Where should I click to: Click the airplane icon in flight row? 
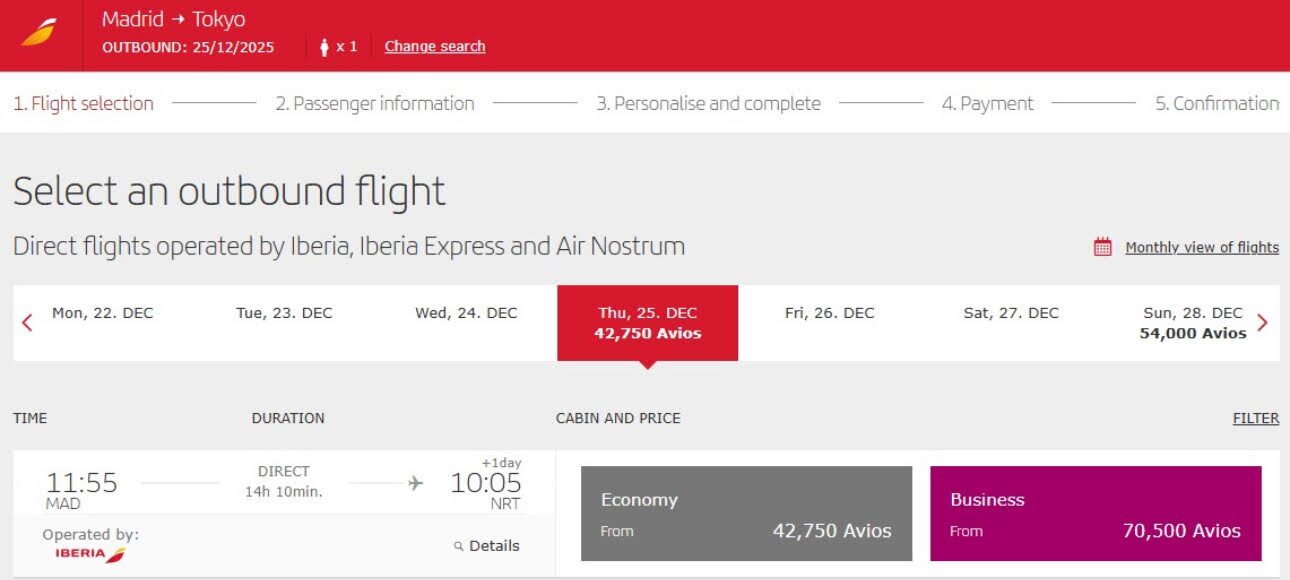tap(416, 484)
